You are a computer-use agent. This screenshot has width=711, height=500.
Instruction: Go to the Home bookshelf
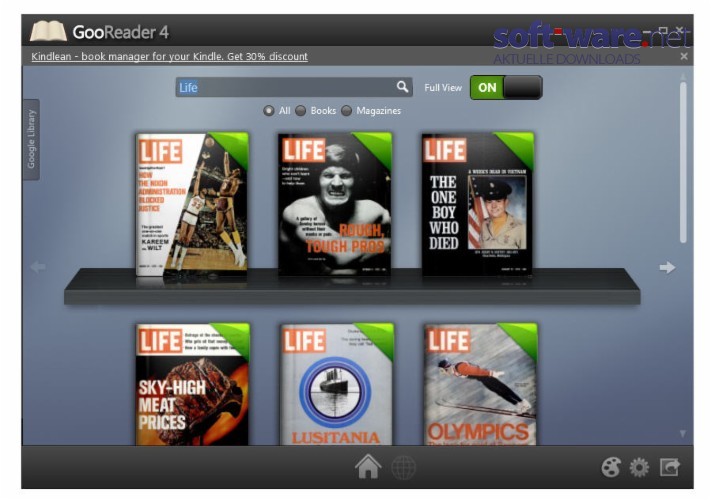click(368, 466)
